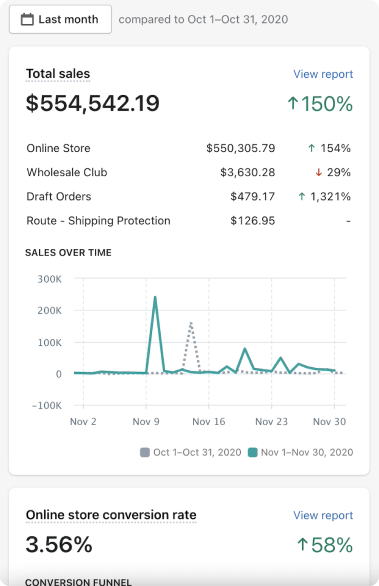Viewport: 379px width, 586px height.
Task: Click the dotted October peak on chart
Action: click(191, 324)
